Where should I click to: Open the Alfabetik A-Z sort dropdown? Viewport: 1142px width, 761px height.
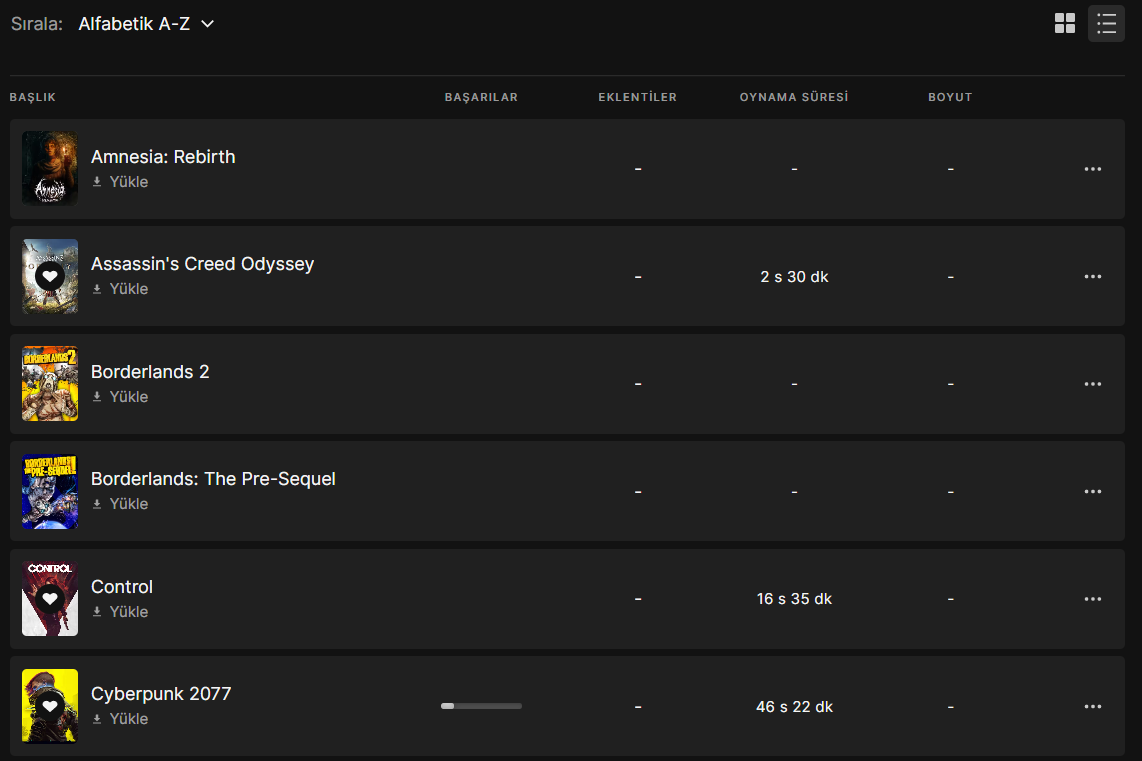click(146, 24)
